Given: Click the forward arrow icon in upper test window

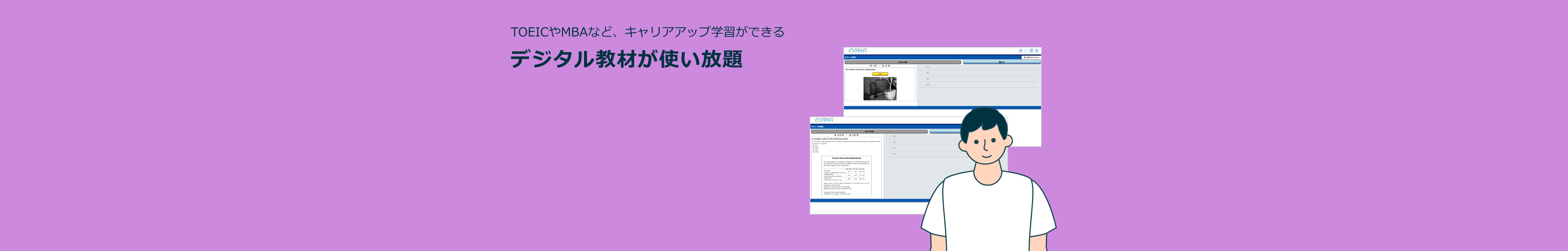Looking at the screenshot, I should (x=1026, y=51).
